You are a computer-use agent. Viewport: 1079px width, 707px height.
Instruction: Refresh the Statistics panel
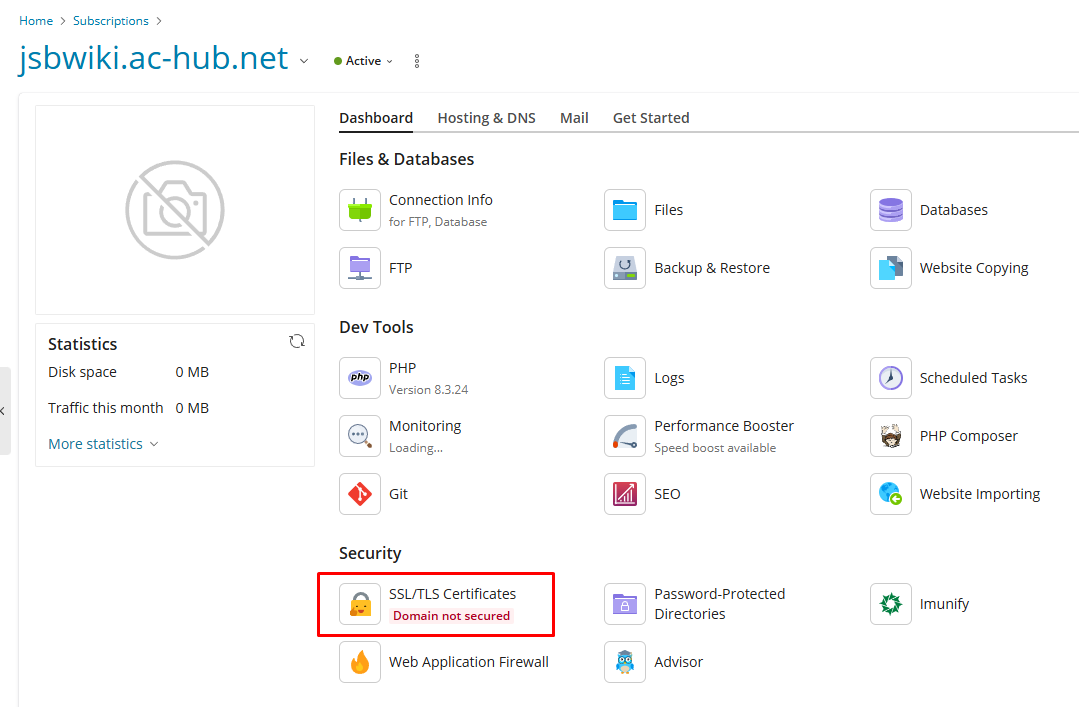pos(297,342)
